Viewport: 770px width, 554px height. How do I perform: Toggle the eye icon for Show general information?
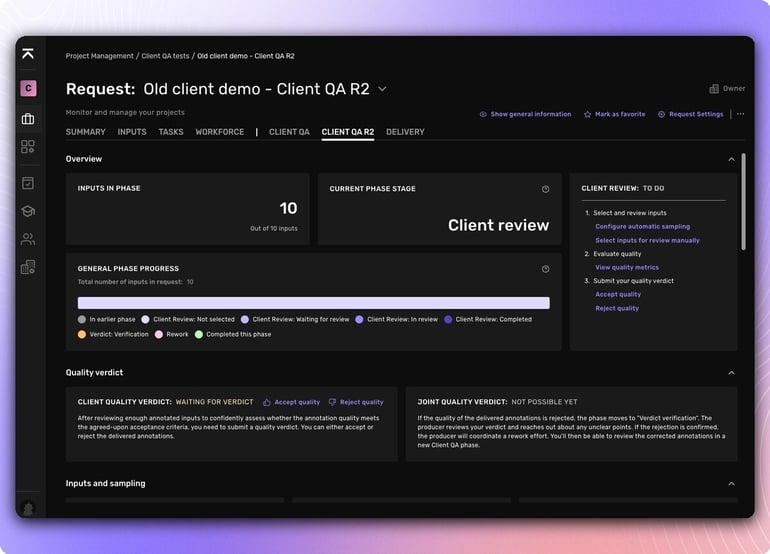483,114
